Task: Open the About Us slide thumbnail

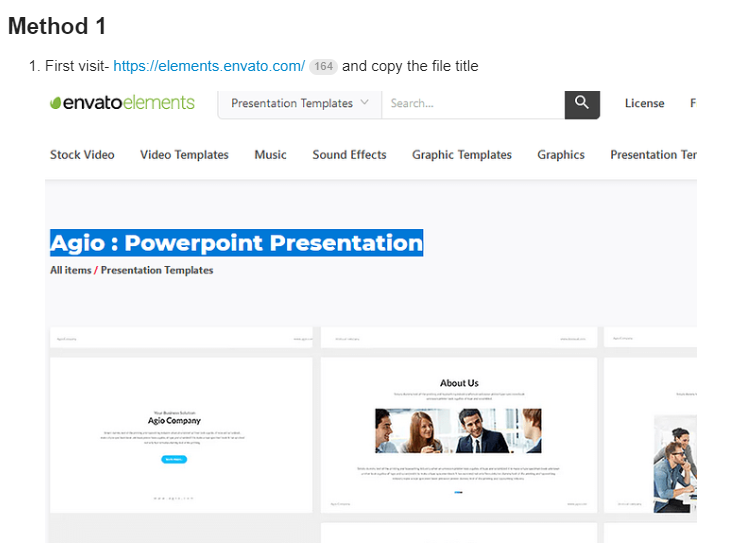Action: pyautogui.click(x=459, y=435)
